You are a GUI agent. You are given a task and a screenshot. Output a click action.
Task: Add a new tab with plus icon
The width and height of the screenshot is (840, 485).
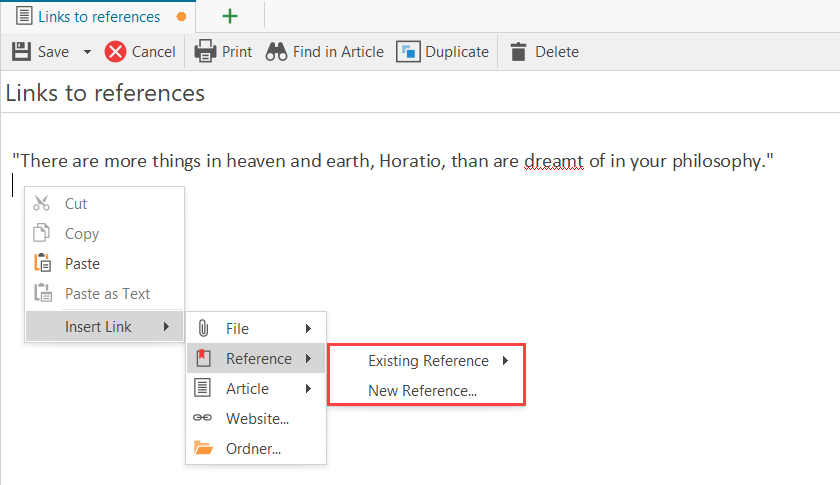click(x=230, y=16)
